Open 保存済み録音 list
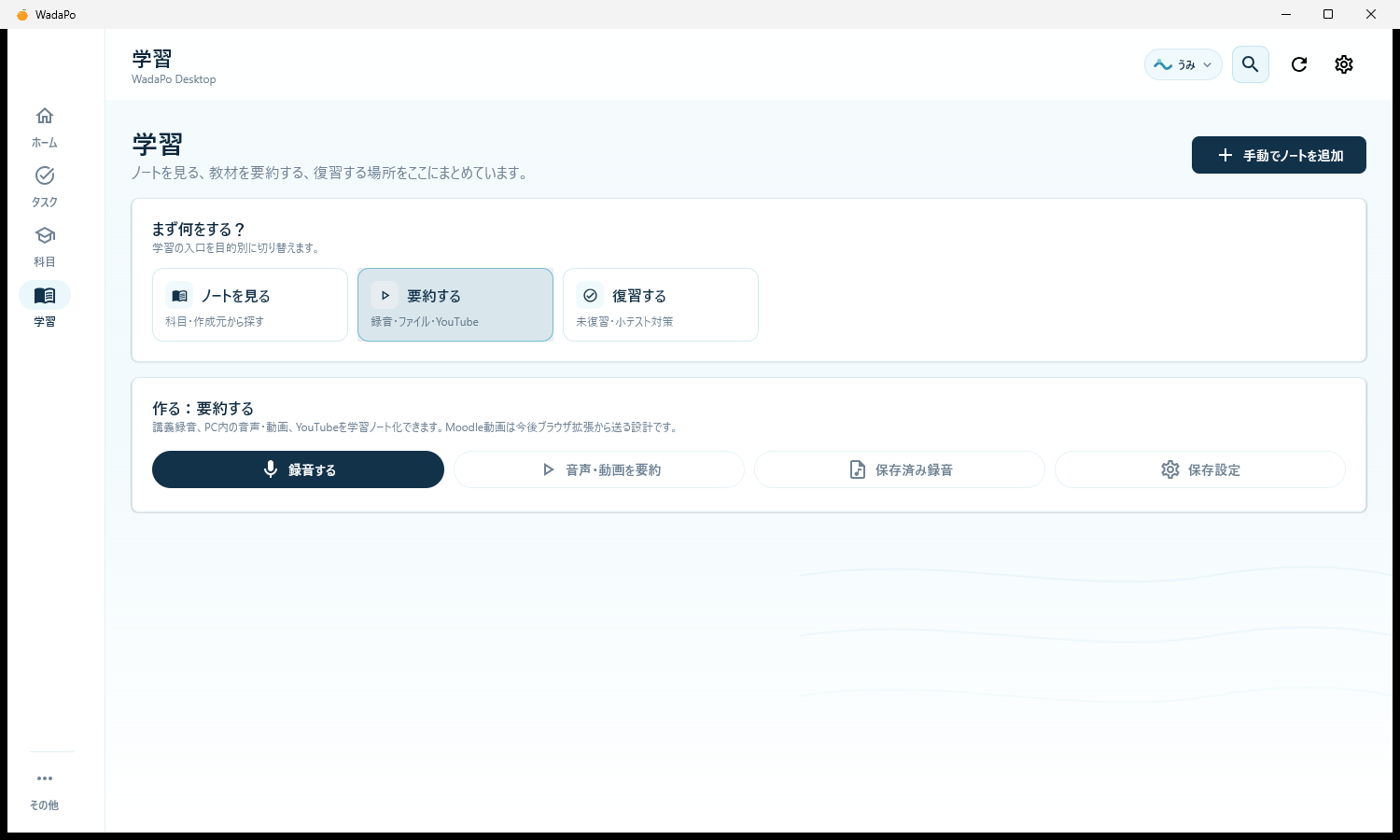The height and width of the screenshot is (840, 1400). pos(900,469)
